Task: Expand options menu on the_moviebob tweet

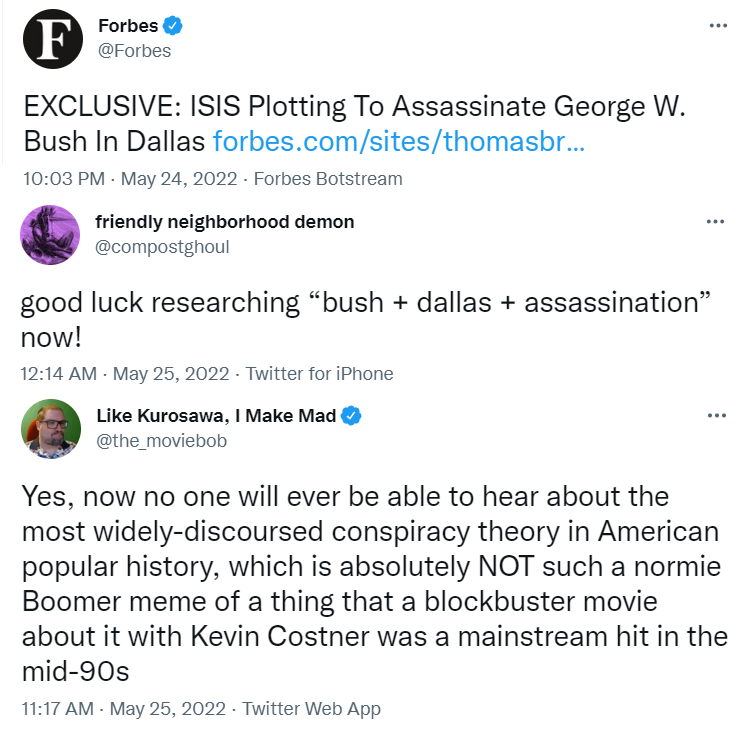Action: coord(717,415)
